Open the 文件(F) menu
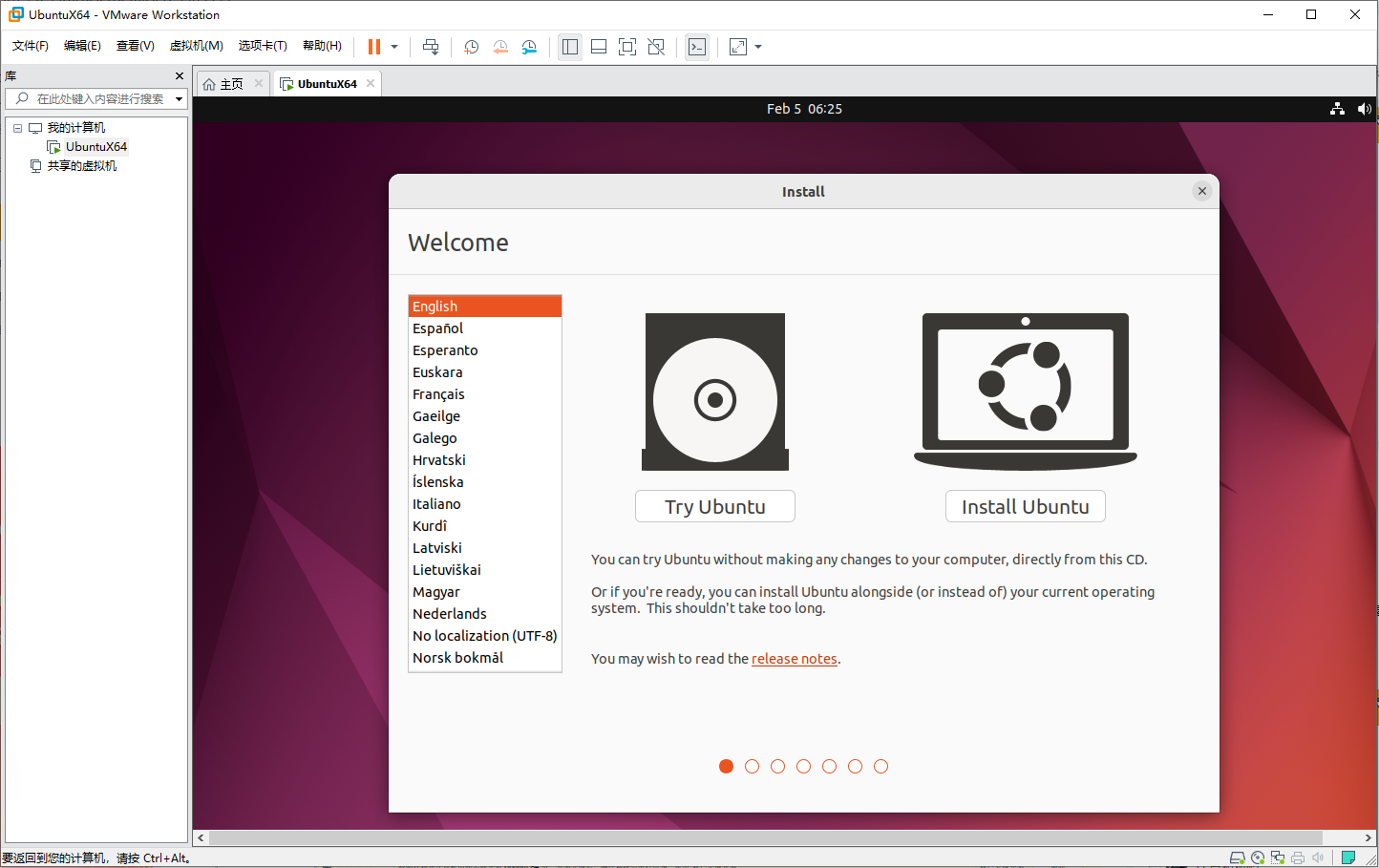1379x868 pixels. 31,46
